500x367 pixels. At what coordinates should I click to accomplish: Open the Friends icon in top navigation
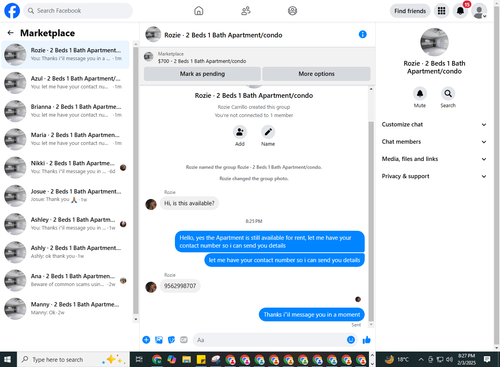tap(246, 11)
